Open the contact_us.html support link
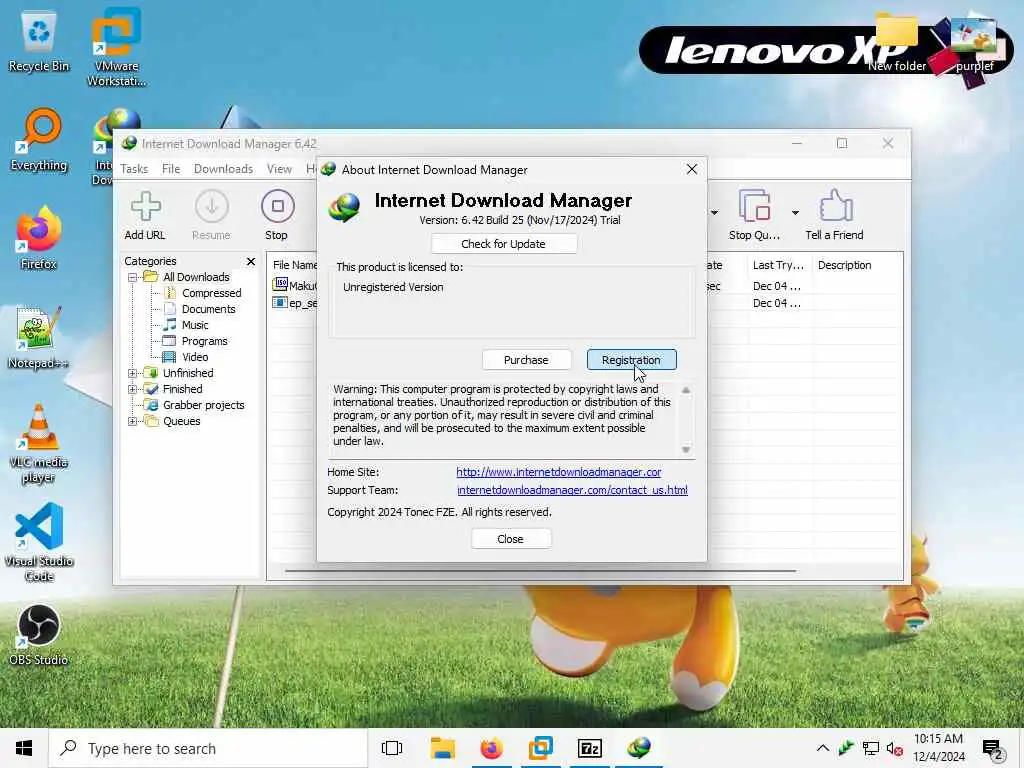Screen dimensions: 1024x768 tap(572, 490)
